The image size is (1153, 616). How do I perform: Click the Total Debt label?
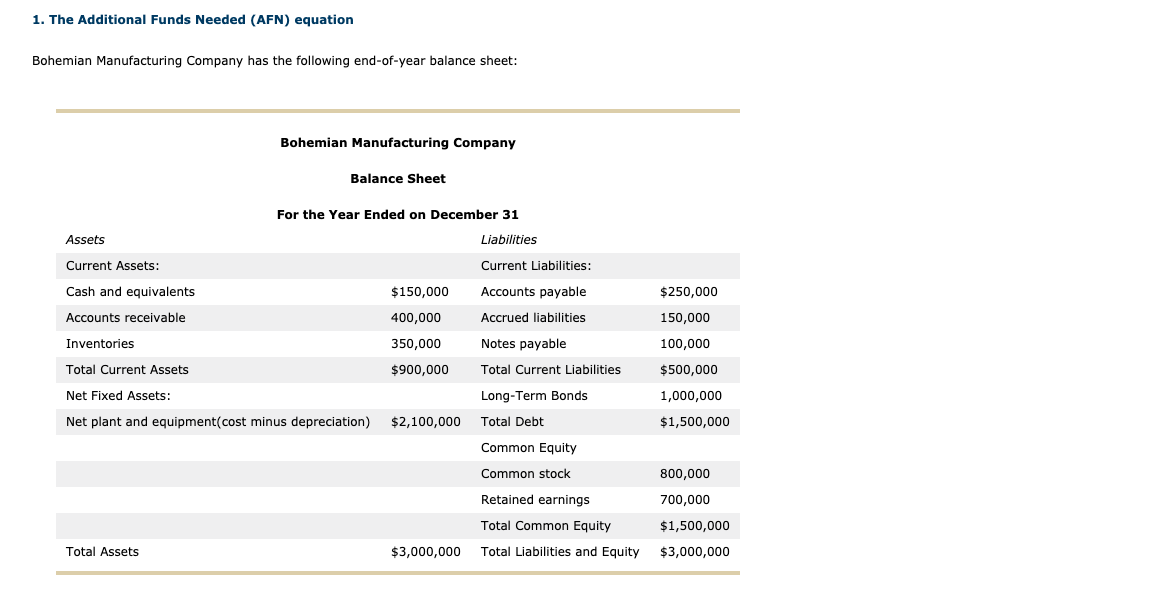512,422
